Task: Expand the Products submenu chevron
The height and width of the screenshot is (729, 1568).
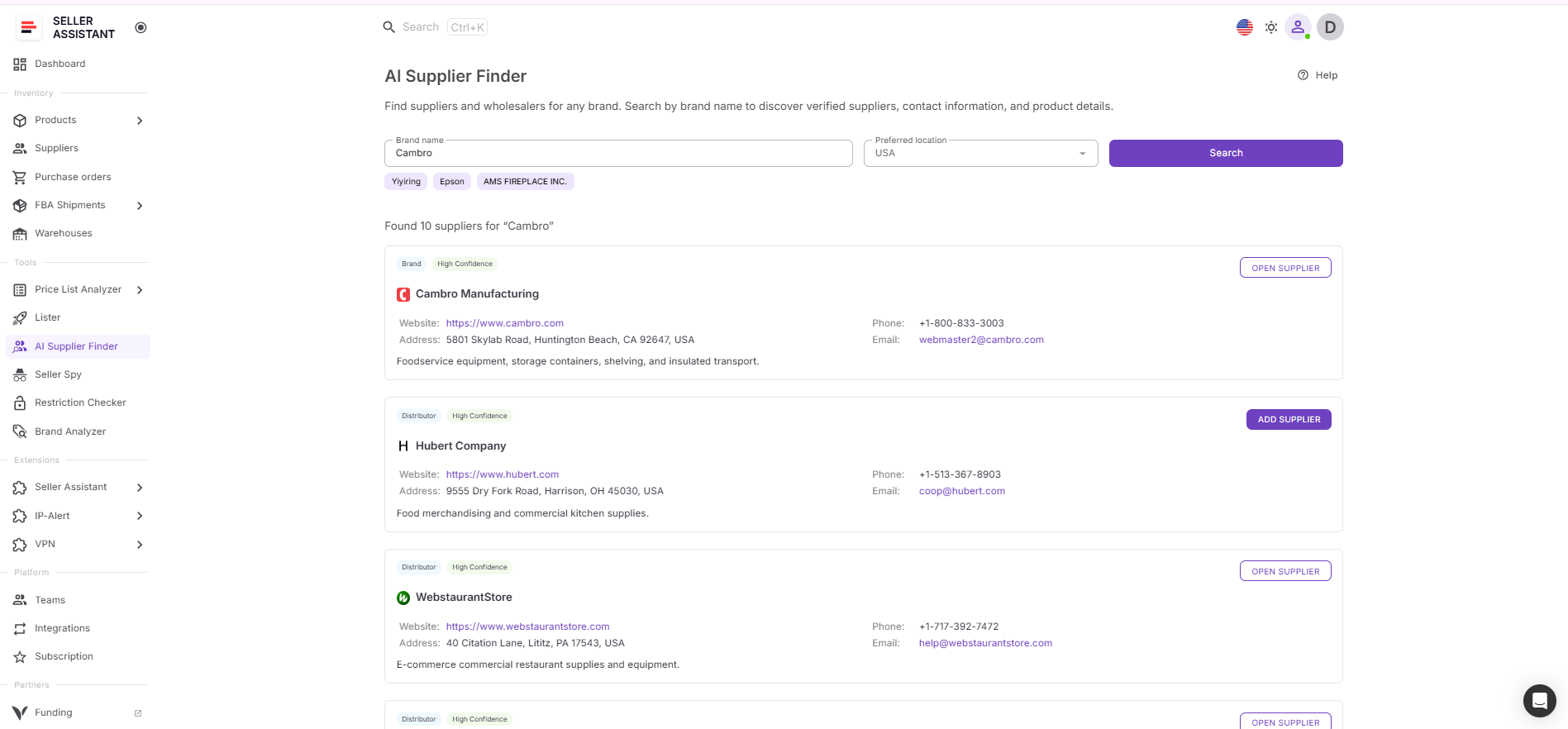Action: tap(140, 121)
